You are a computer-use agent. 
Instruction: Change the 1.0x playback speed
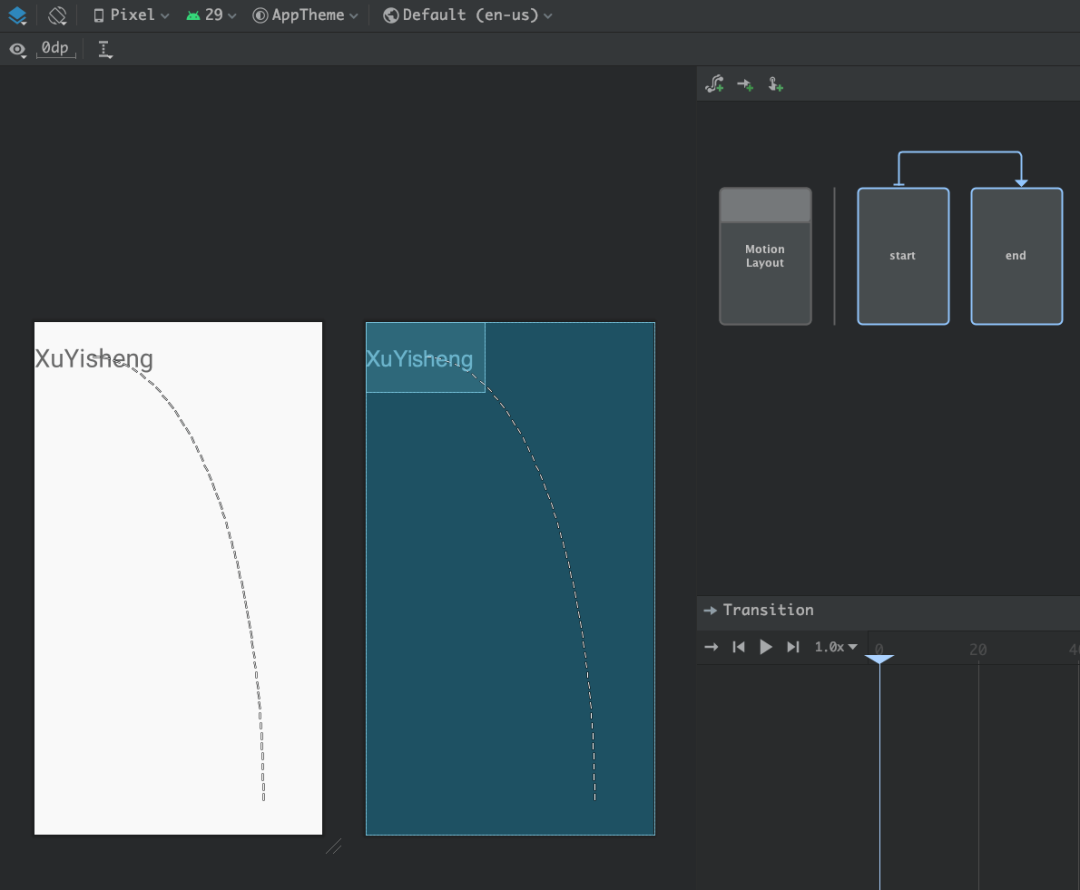point(836,647)
